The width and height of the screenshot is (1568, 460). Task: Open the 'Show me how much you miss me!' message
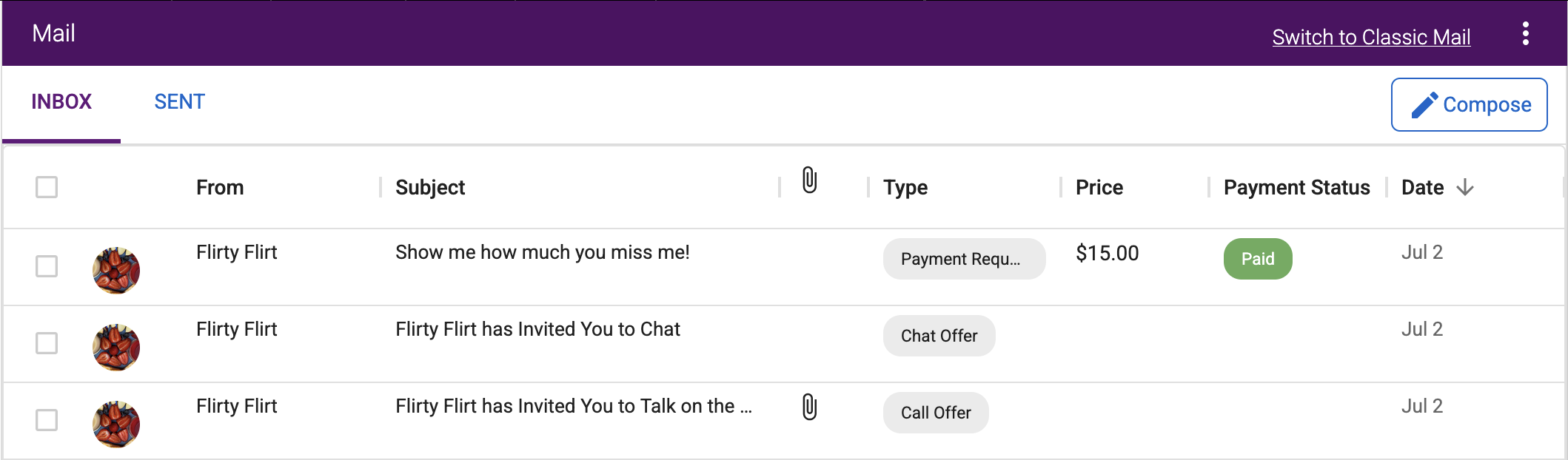[542, 252]
